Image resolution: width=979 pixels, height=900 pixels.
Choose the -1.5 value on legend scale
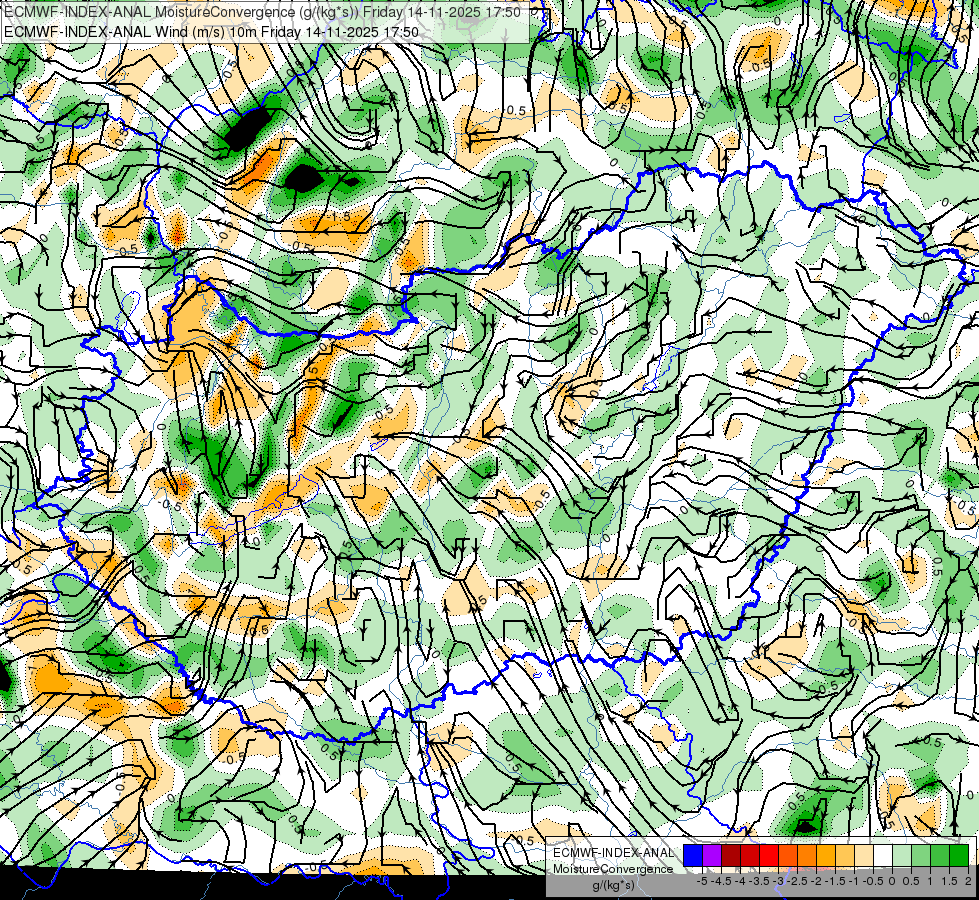tap(835, 881)
